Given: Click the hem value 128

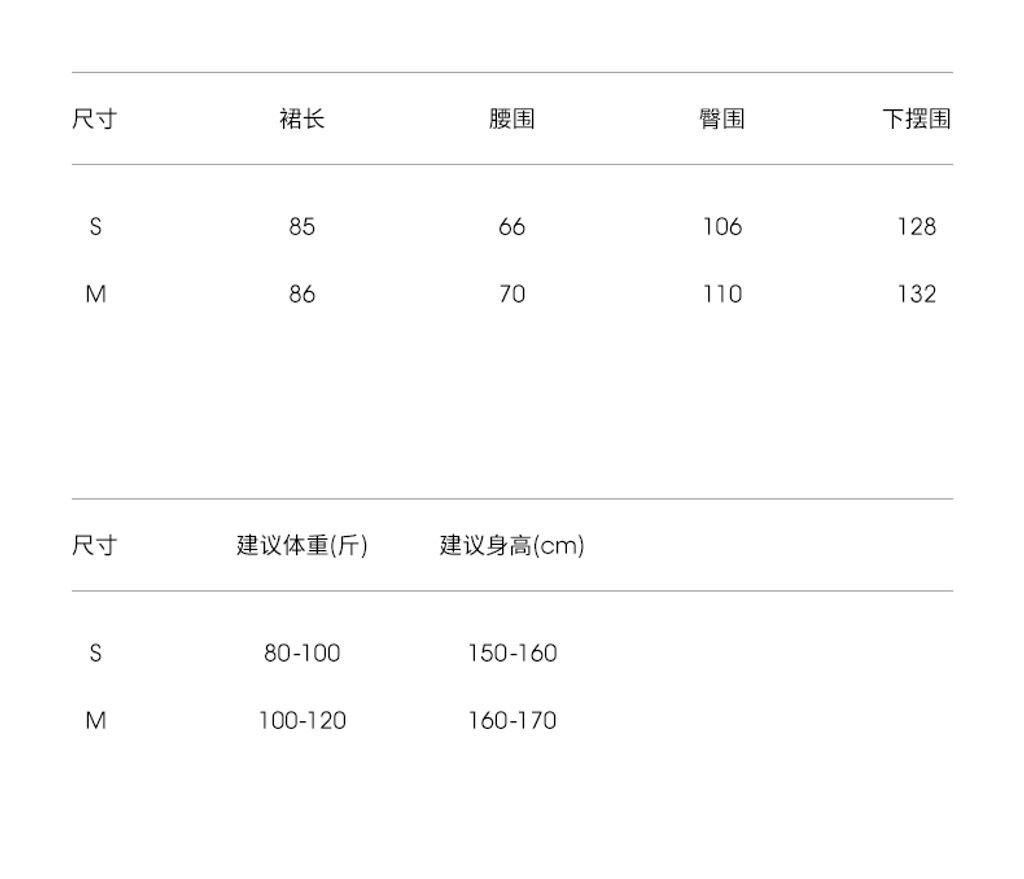Looking at the screenshot, I should (917, 227).
